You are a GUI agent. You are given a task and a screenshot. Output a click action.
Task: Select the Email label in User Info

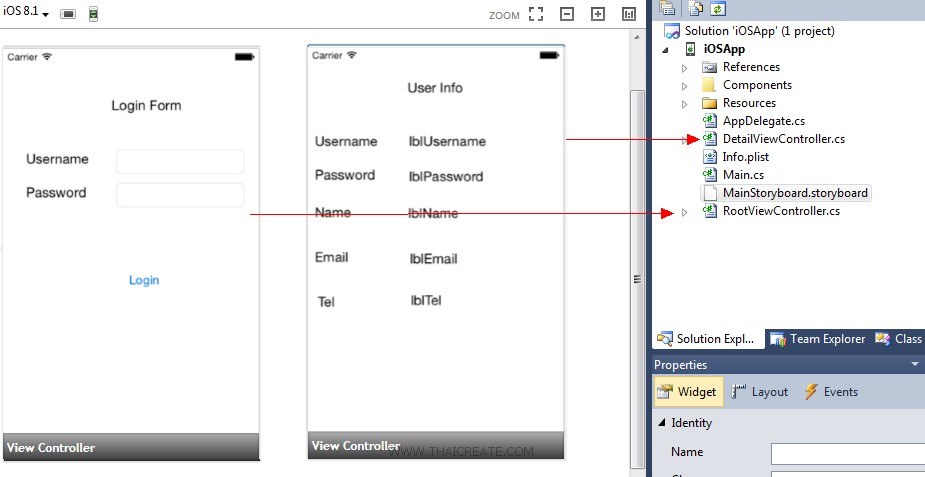pos(332,257)
